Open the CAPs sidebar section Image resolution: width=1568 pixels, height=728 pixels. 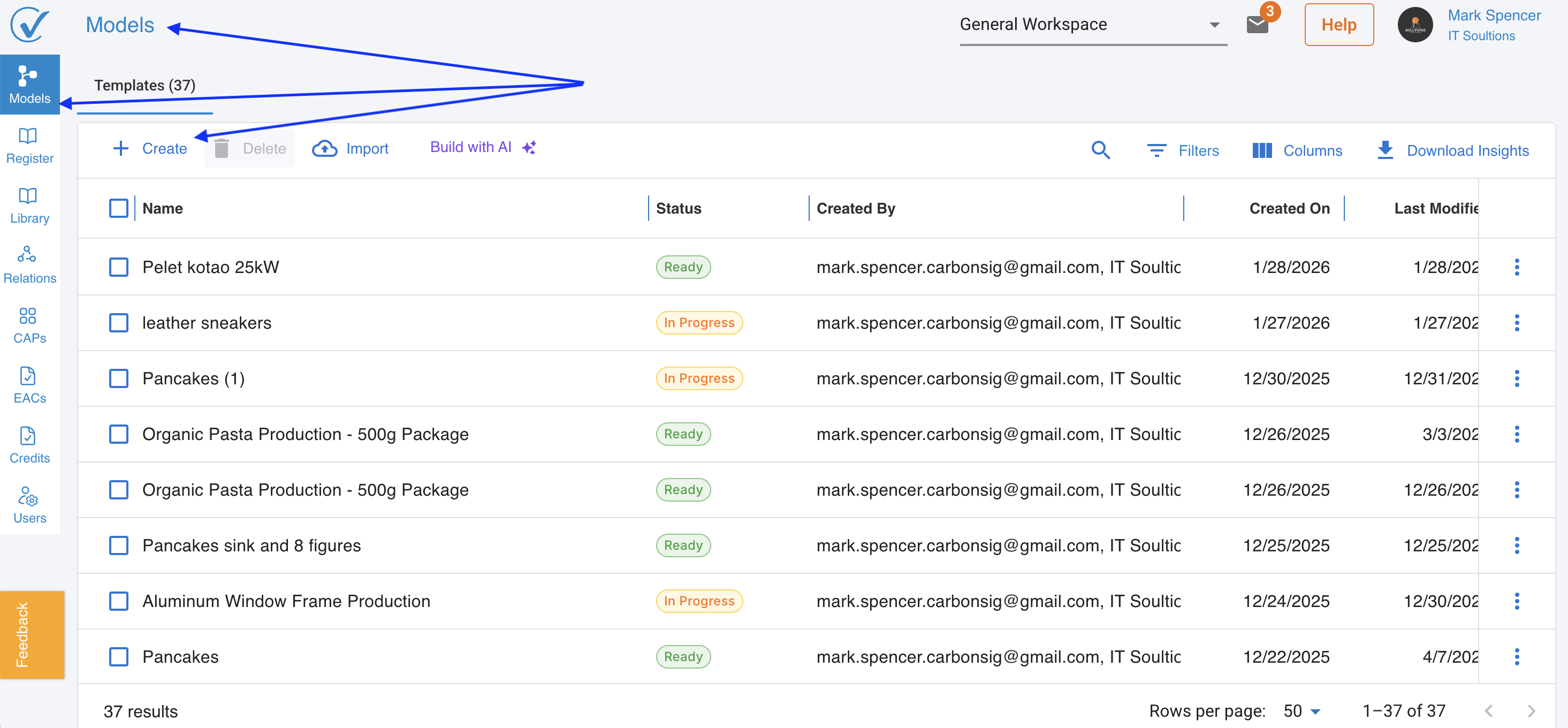click(29, 325)
